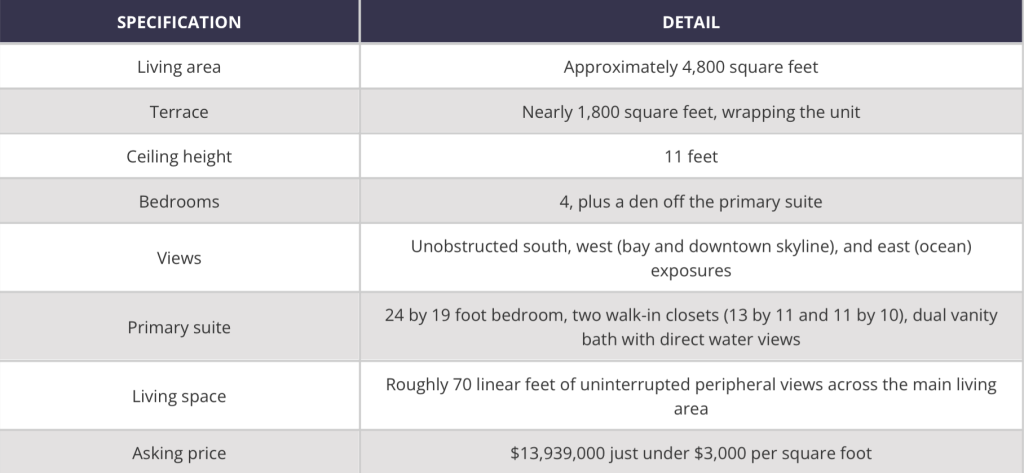Select the Primary suite label cell

tap(179, 327)
